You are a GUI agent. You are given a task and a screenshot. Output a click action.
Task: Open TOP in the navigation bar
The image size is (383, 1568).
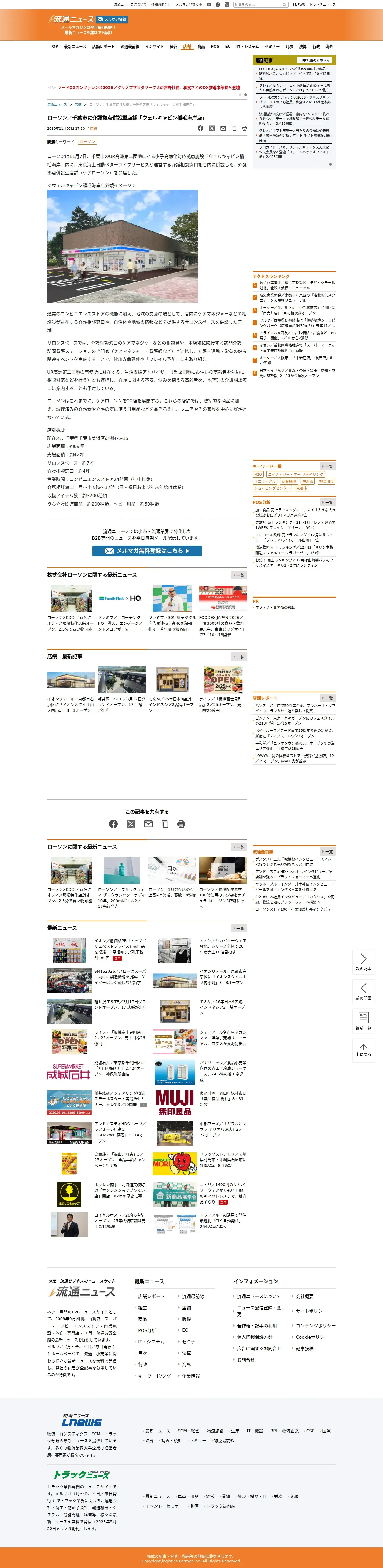[x=54, y=46]
